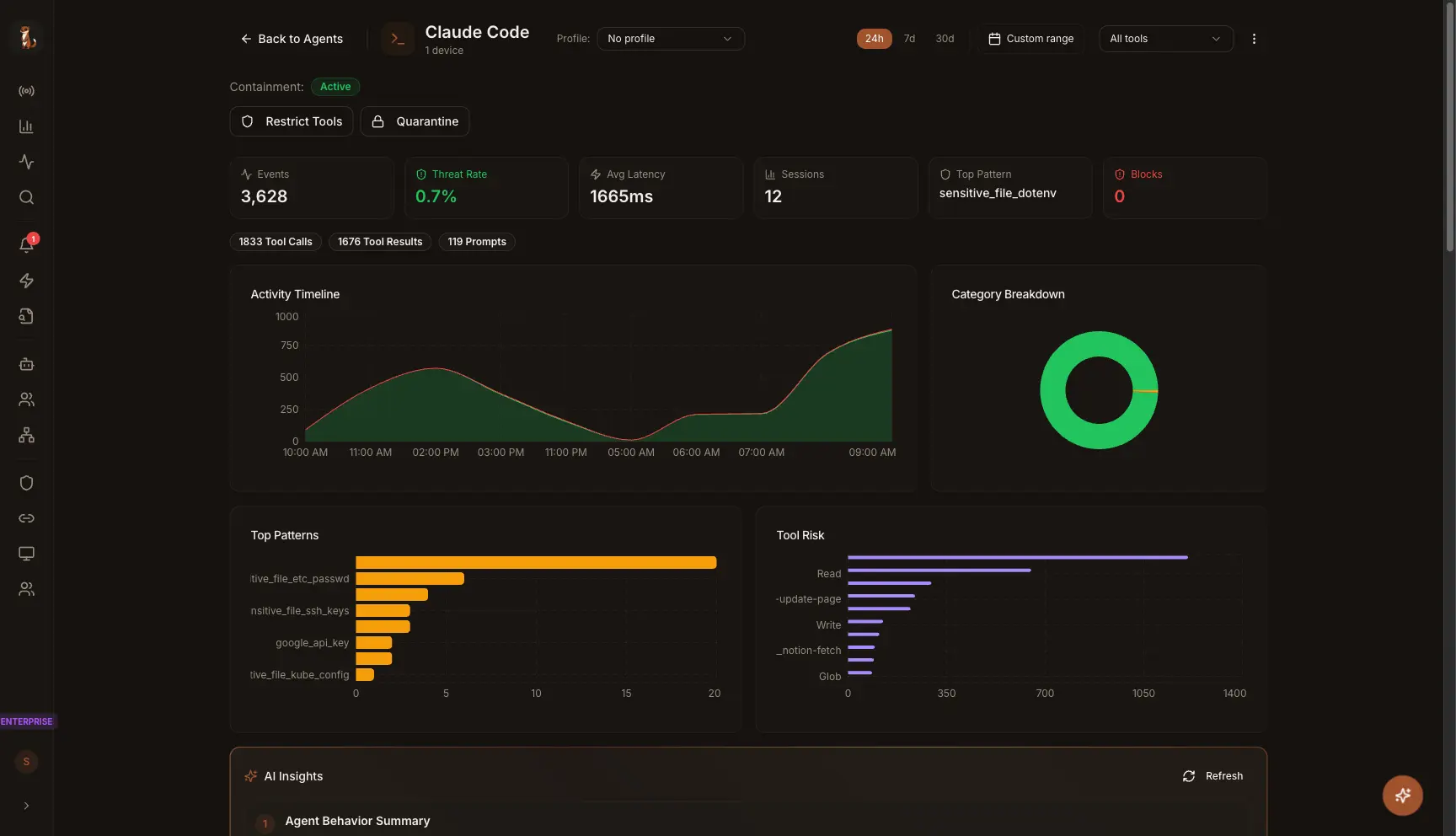1456x836 pixels.
Task: Click the longest orange bar in Top Patterns
Action: pos(536,562)
